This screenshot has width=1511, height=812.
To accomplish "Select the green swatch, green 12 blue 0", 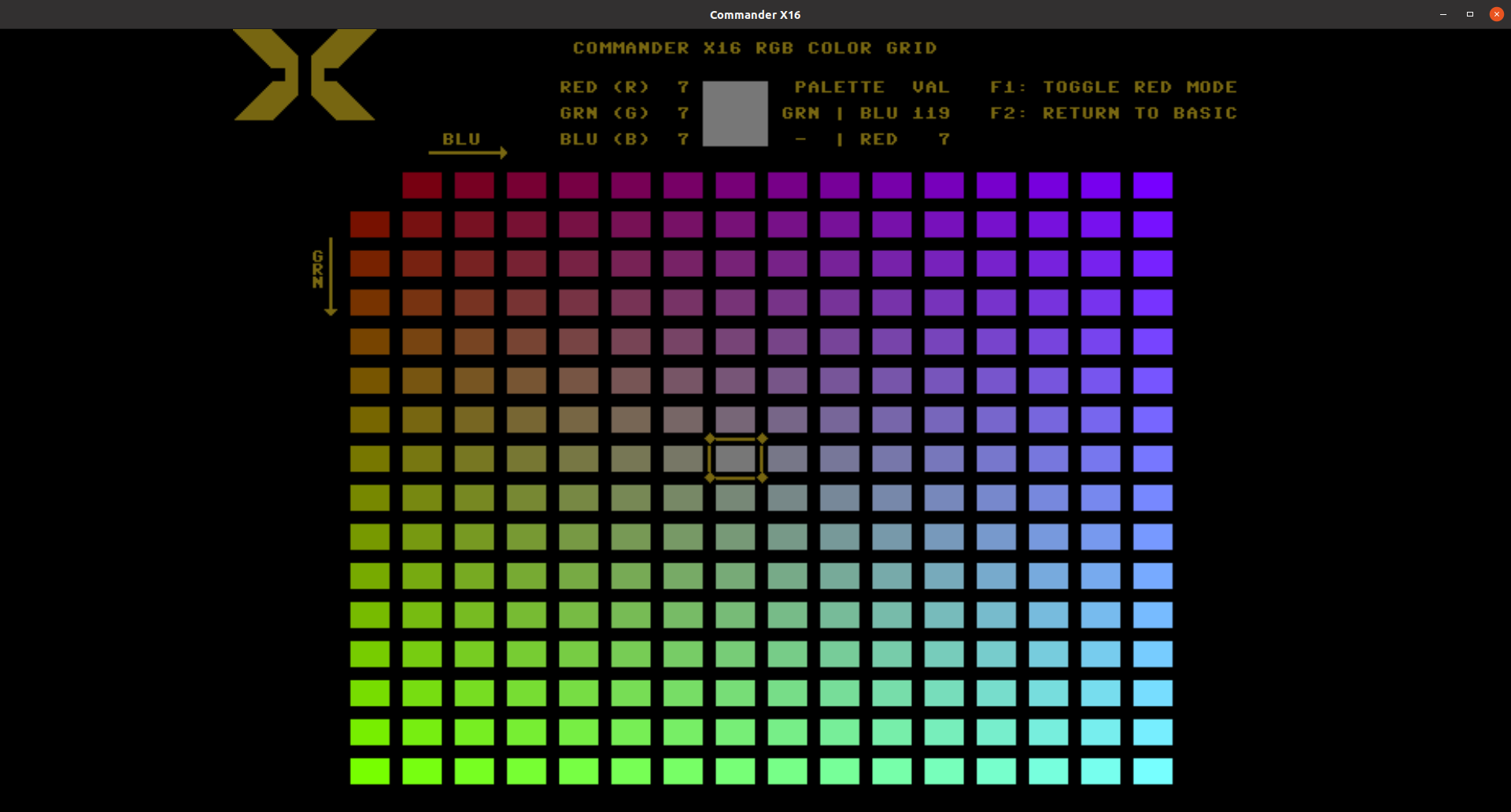I will [x=370, y=654].
